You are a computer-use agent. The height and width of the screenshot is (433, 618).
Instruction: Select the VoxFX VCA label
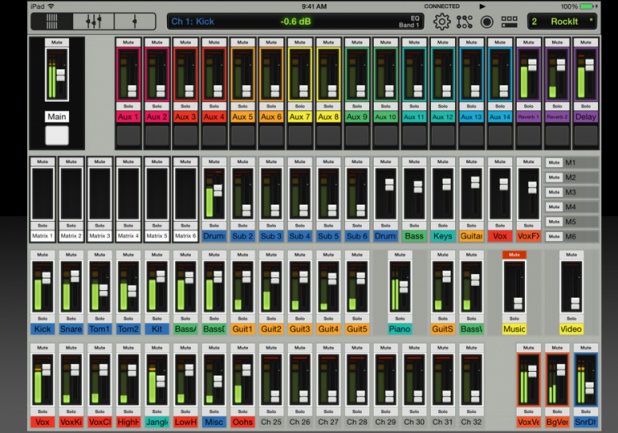pyautogui.click(x=528, y=236)
